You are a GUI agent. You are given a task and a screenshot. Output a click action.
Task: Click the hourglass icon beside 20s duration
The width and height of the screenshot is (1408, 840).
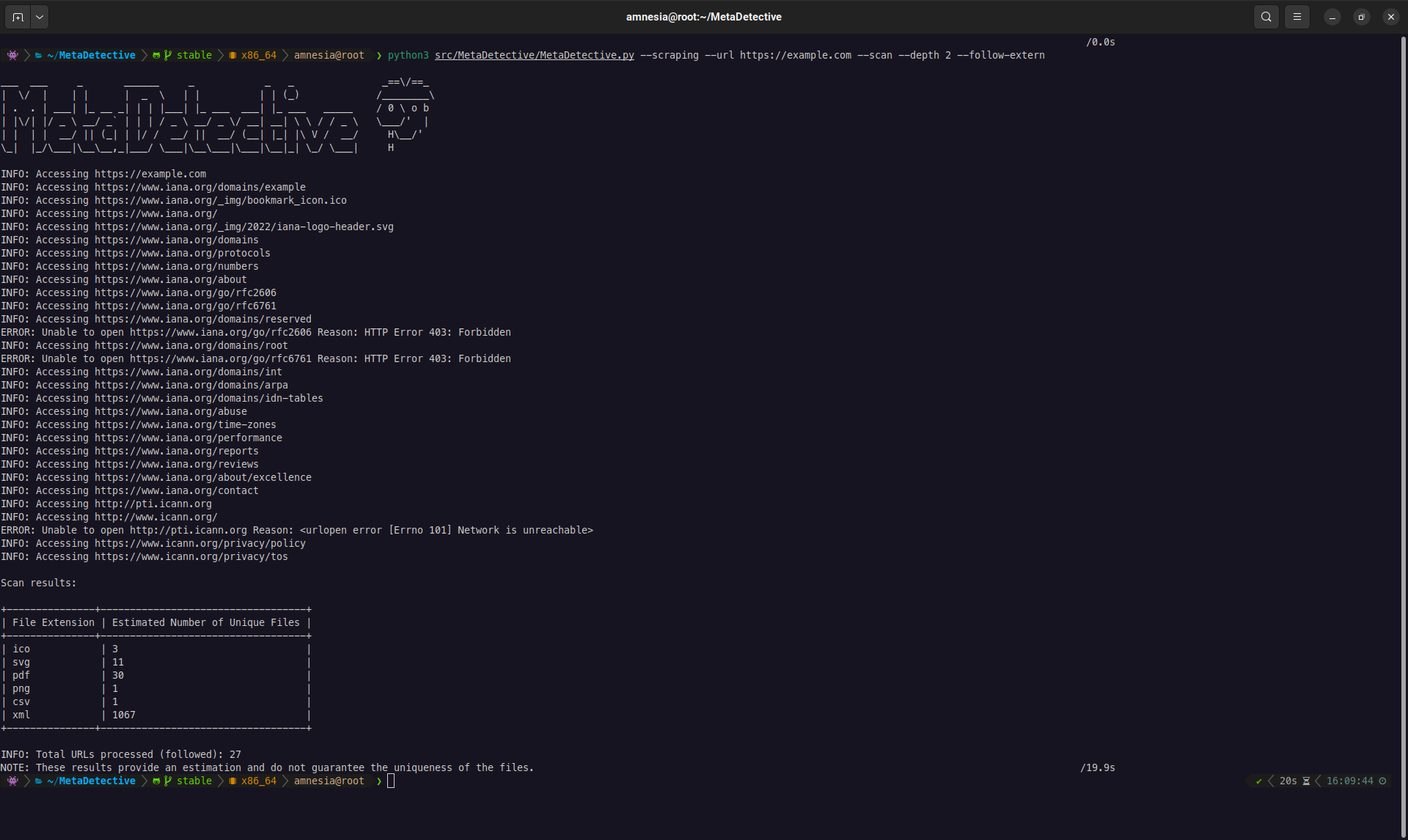click(x=1306, y=781)
